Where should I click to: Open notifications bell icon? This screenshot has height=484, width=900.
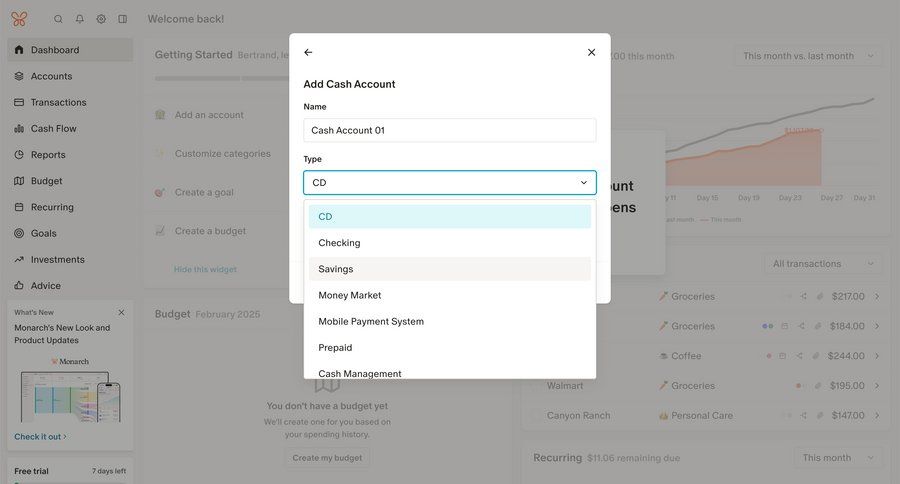pos(80,19)
